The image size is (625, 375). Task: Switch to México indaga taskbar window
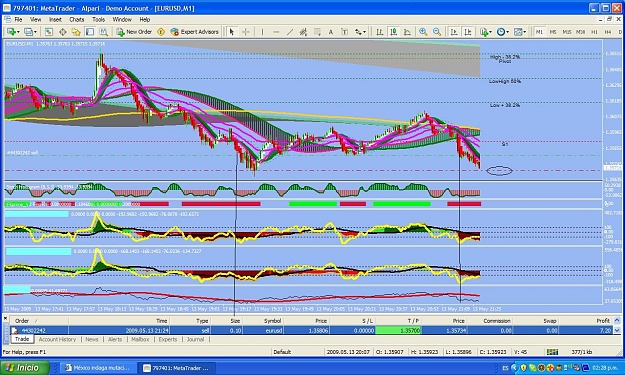[x=98, y=368]
